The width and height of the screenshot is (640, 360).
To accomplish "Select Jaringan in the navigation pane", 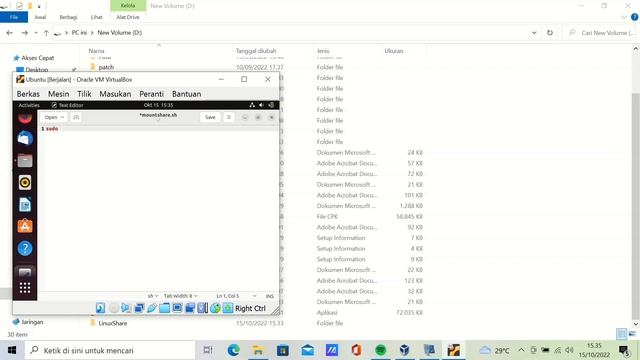I will [x=32, y=322].
